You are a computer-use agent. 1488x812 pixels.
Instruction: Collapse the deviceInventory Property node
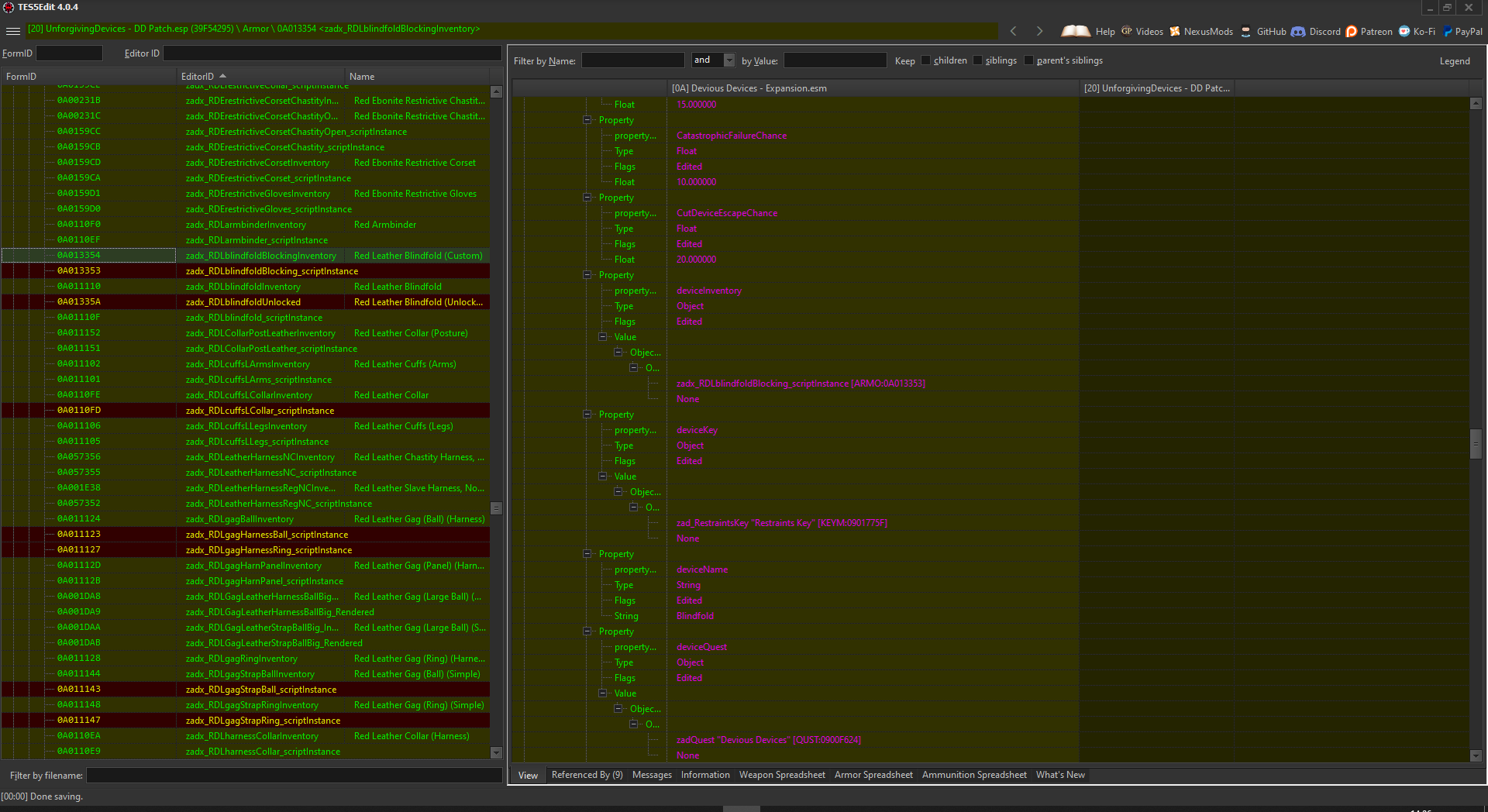tap(587, 275)
